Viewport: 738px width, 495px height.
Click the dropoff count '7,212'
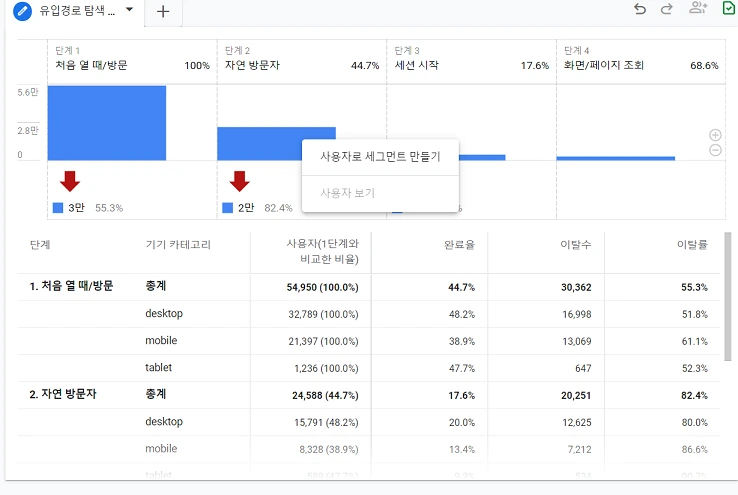[x=579, y=450]
